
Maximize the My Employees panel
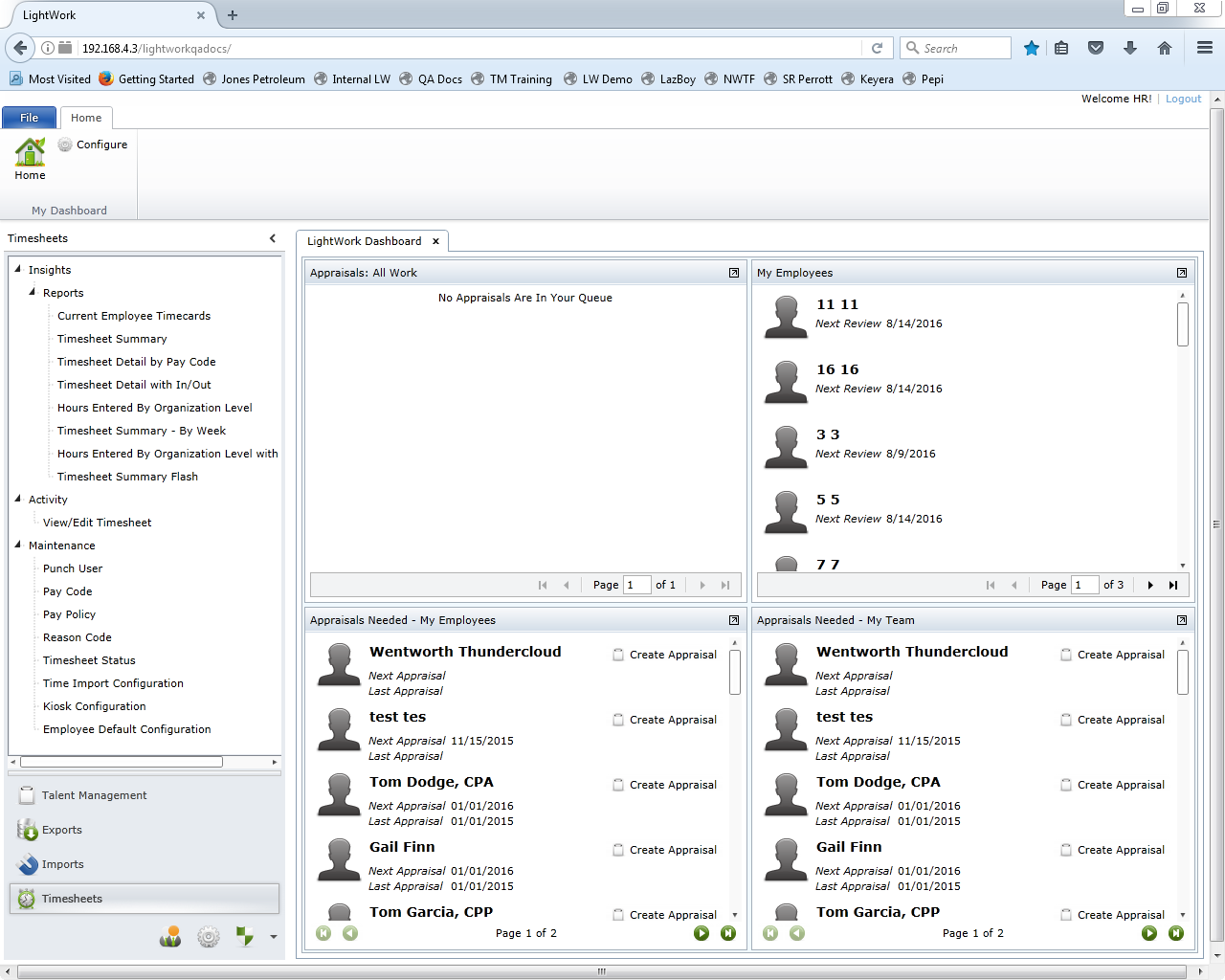(1182, 273)
